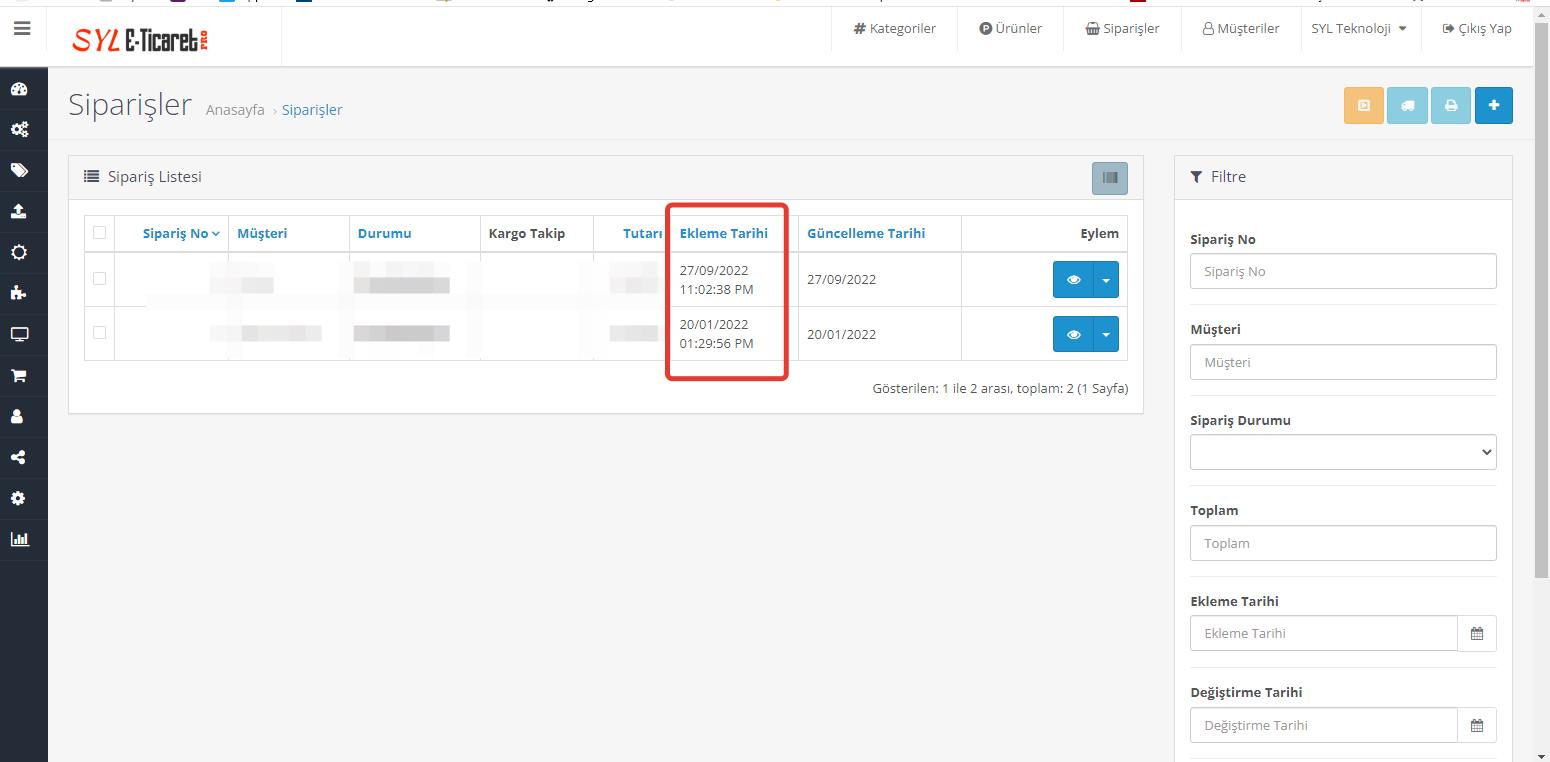Go to Ürünler in the top navigation

tap(1010, 29)
